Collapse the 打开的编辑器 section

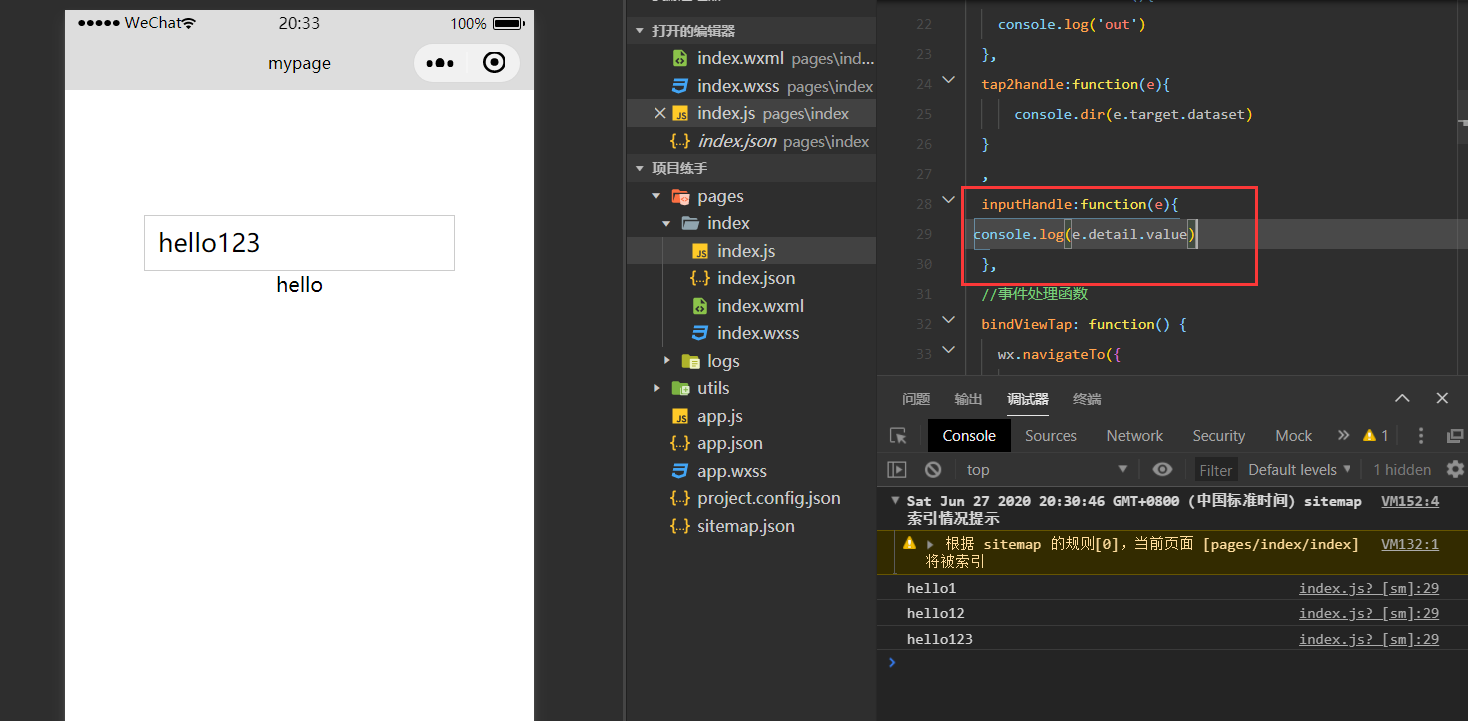click(640, 31)
